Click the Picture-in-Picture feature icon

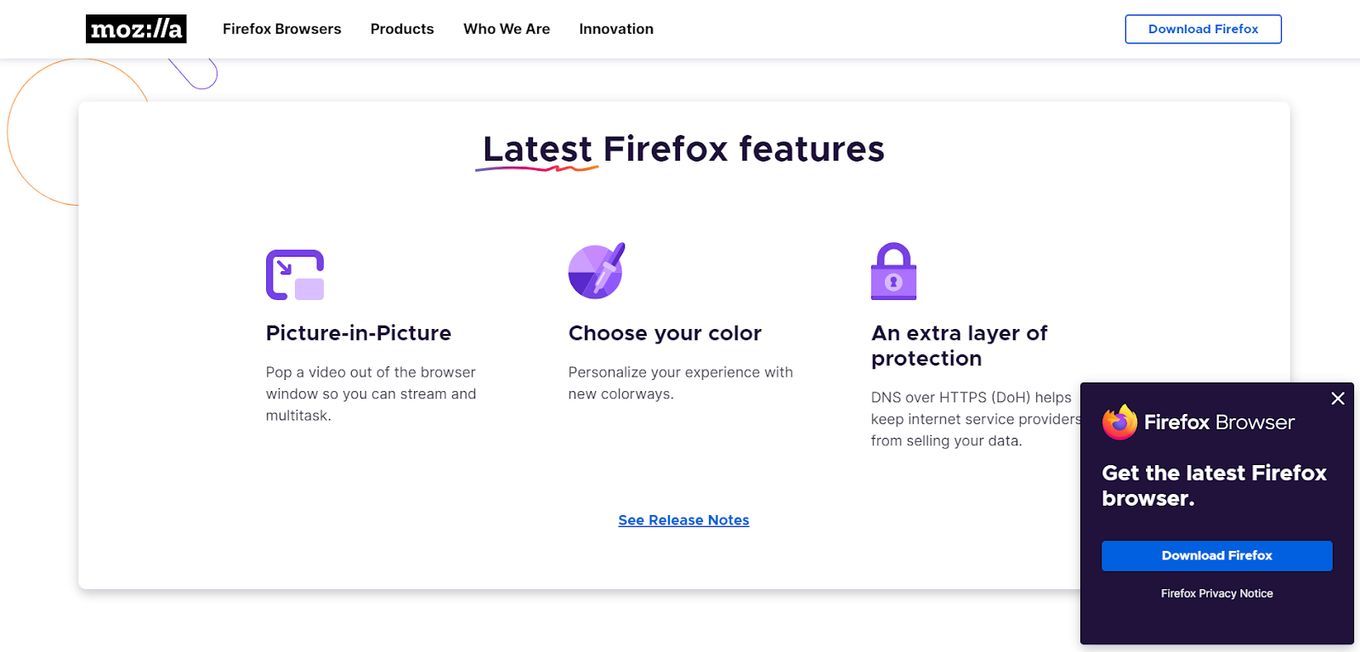[295, 275]
